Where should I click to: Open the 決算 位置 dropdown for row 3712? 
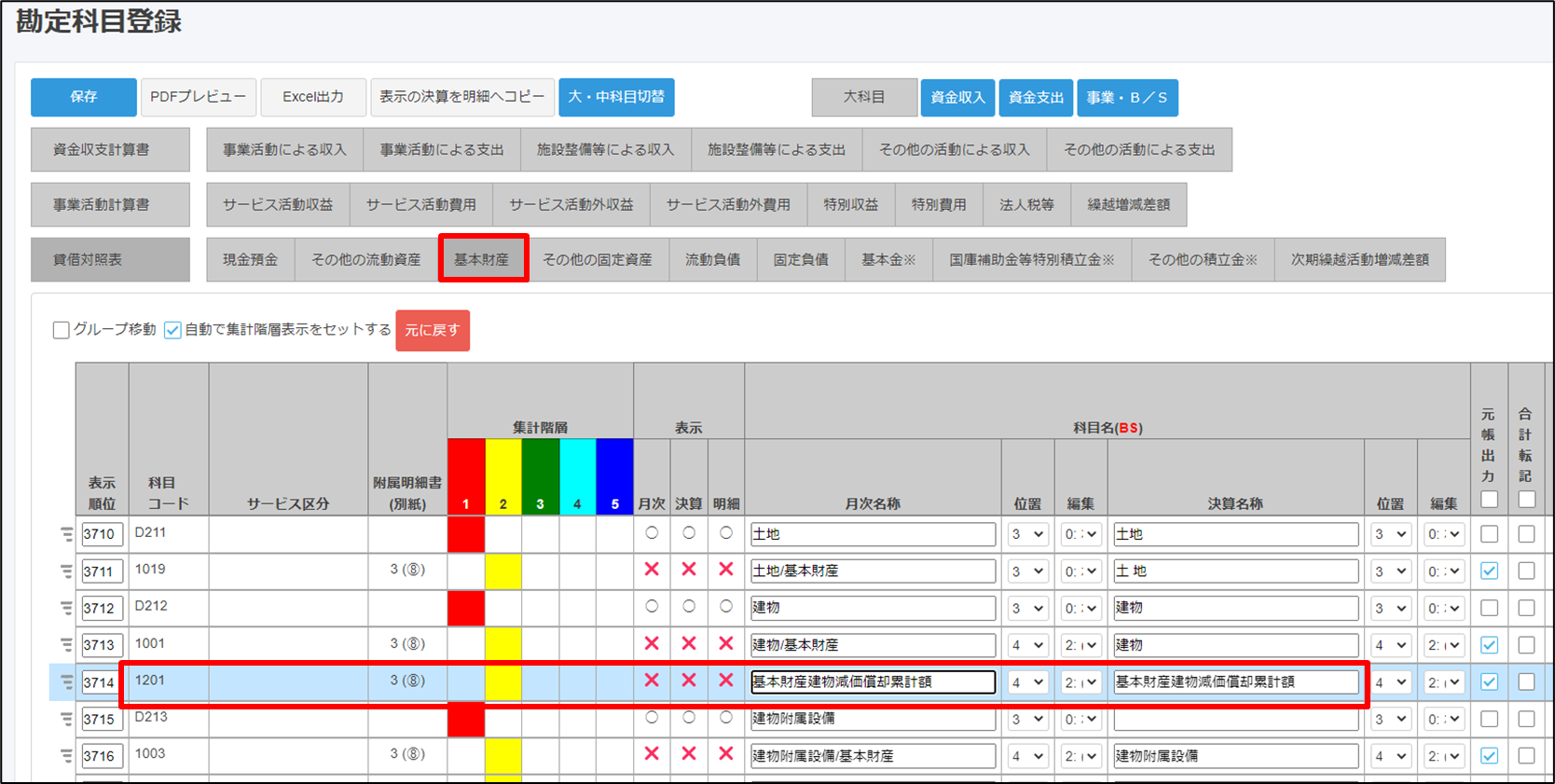click(x=1390, y=608)
